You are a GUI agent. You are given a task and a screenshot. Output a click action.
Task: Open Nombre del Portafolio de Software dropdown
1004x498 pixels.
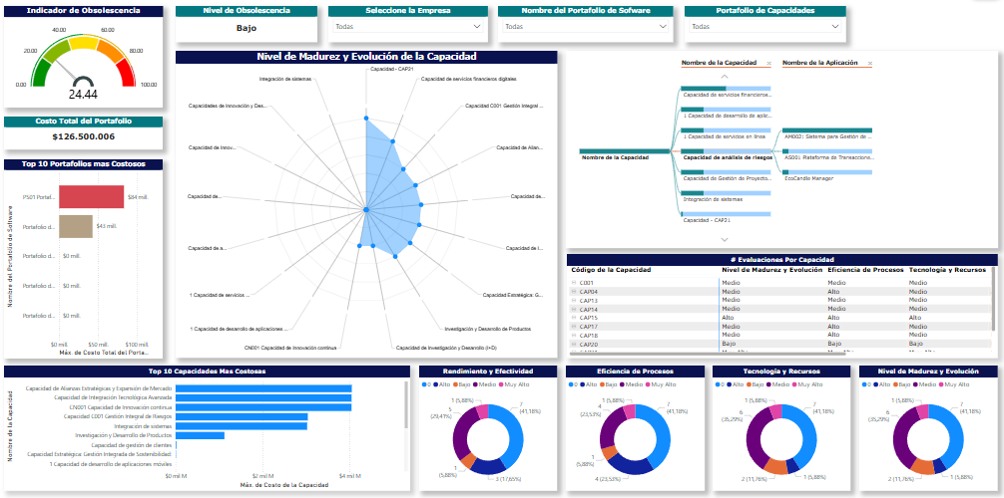point(585,27)
